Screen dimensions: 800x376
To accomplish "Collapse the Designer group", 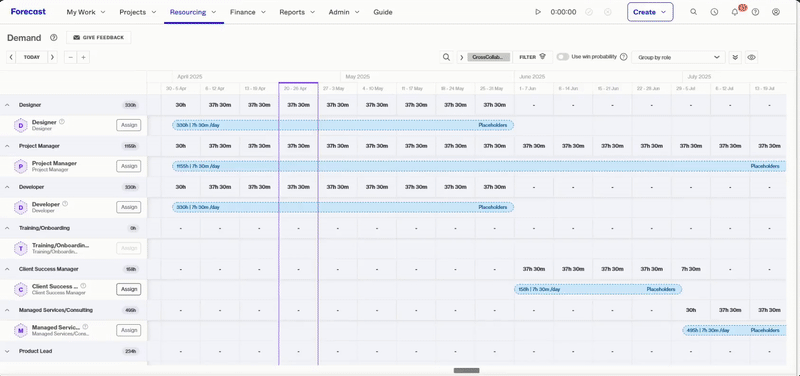I will [x=7, y=105].
